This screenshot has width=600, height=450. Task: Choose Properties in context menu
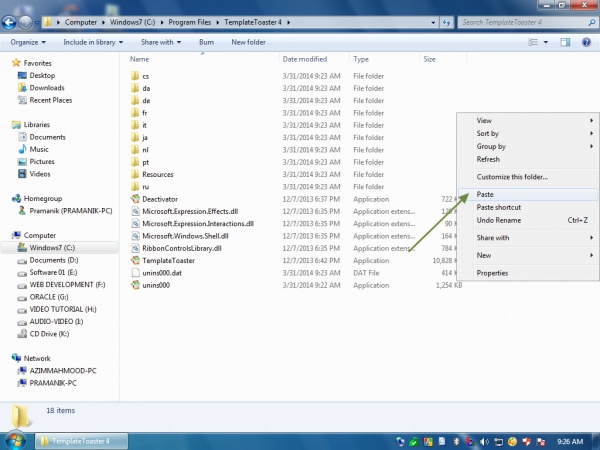528,273
